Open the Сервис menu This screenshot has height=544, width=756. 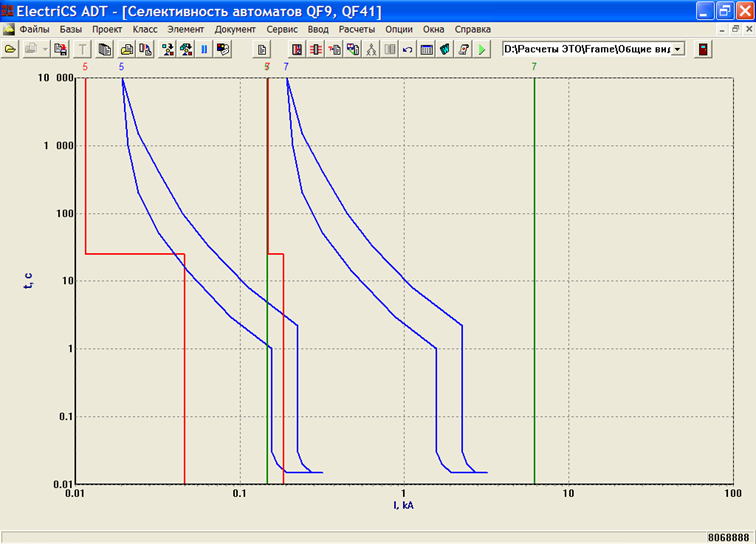(x=283, y=29)
